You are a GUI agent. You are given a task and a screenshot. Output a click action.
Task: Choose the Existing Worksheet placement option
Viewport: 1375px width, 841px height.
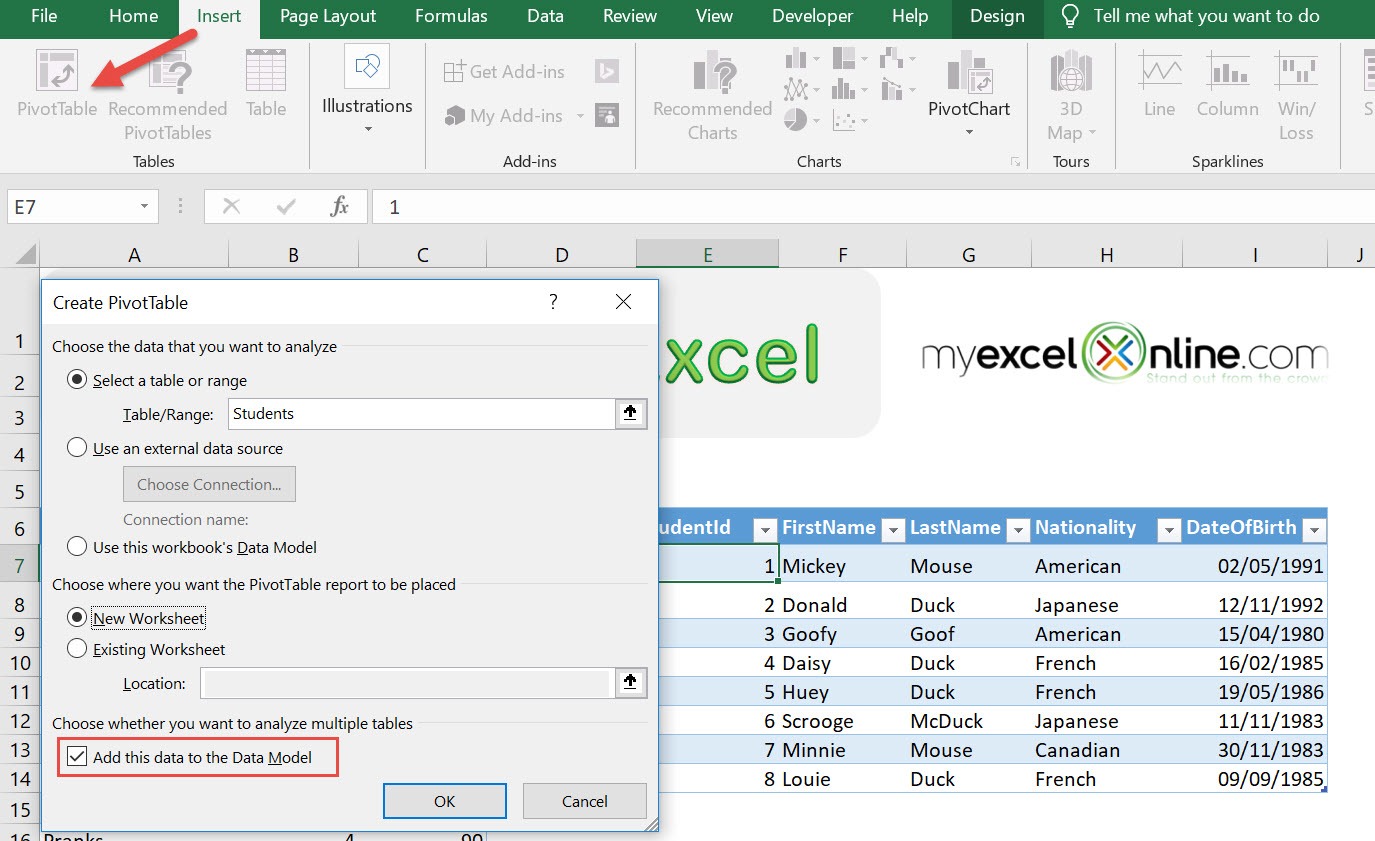click(x=77, y=650)
